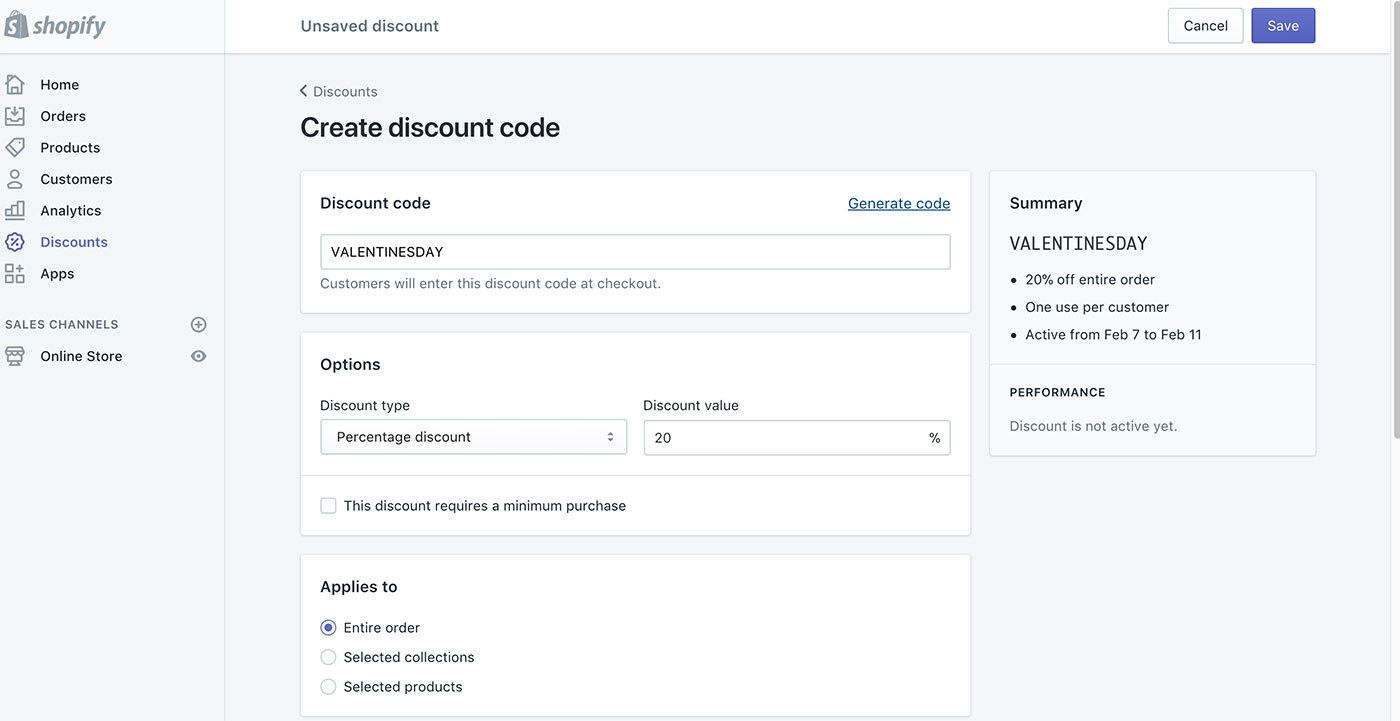Click the Online Store storefront icon
Image resolution: width=1400 pixels, height=721 pixels.
(x=15, y=356)
